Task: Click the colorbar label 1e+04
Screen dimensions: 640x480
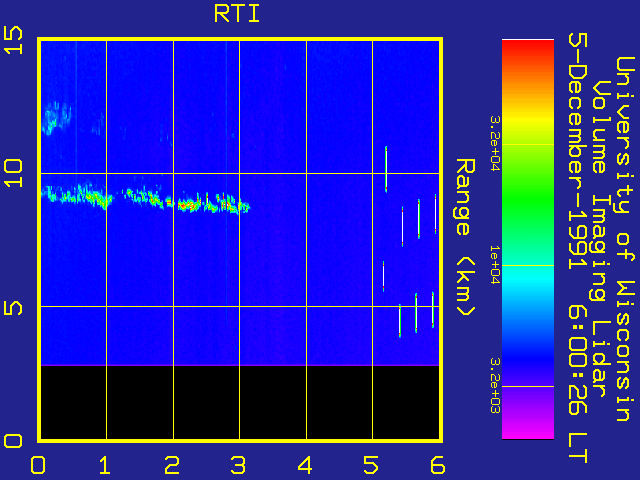Action: (x=494, y=265)
